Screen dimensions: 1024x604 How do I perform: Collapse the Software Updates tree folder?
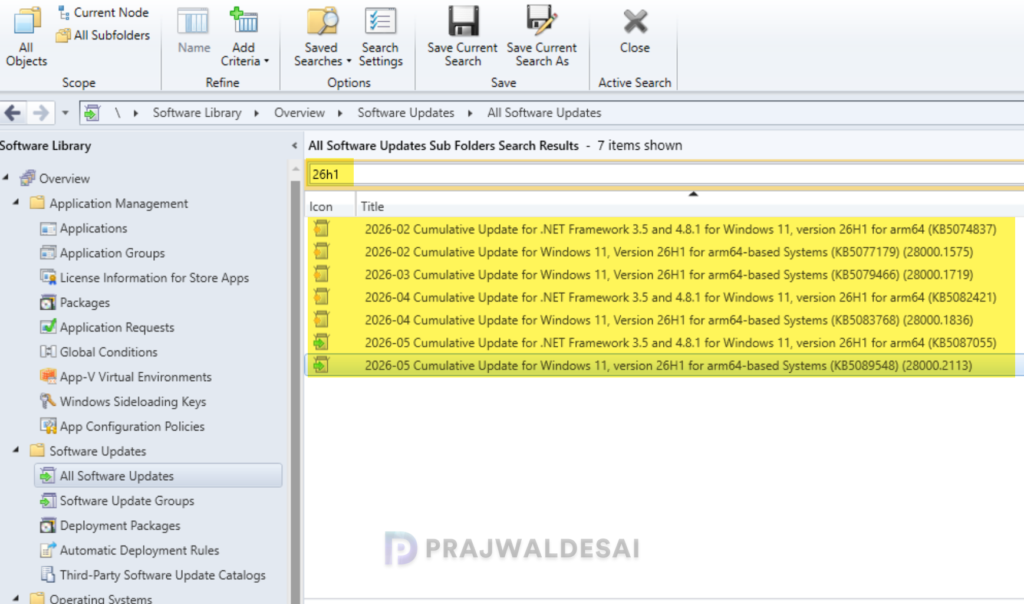coord(16,450)
